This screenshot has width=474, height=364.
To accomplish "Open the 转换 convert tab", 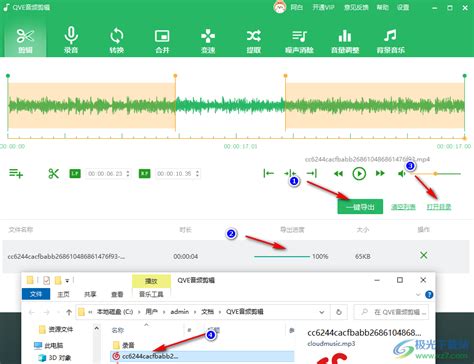I will tap(116, 40).
